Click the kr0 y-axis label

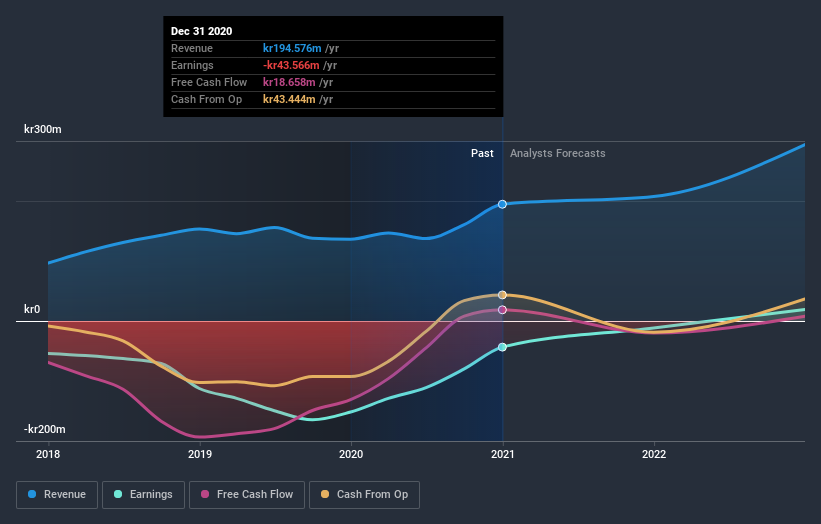pos(32,309)
